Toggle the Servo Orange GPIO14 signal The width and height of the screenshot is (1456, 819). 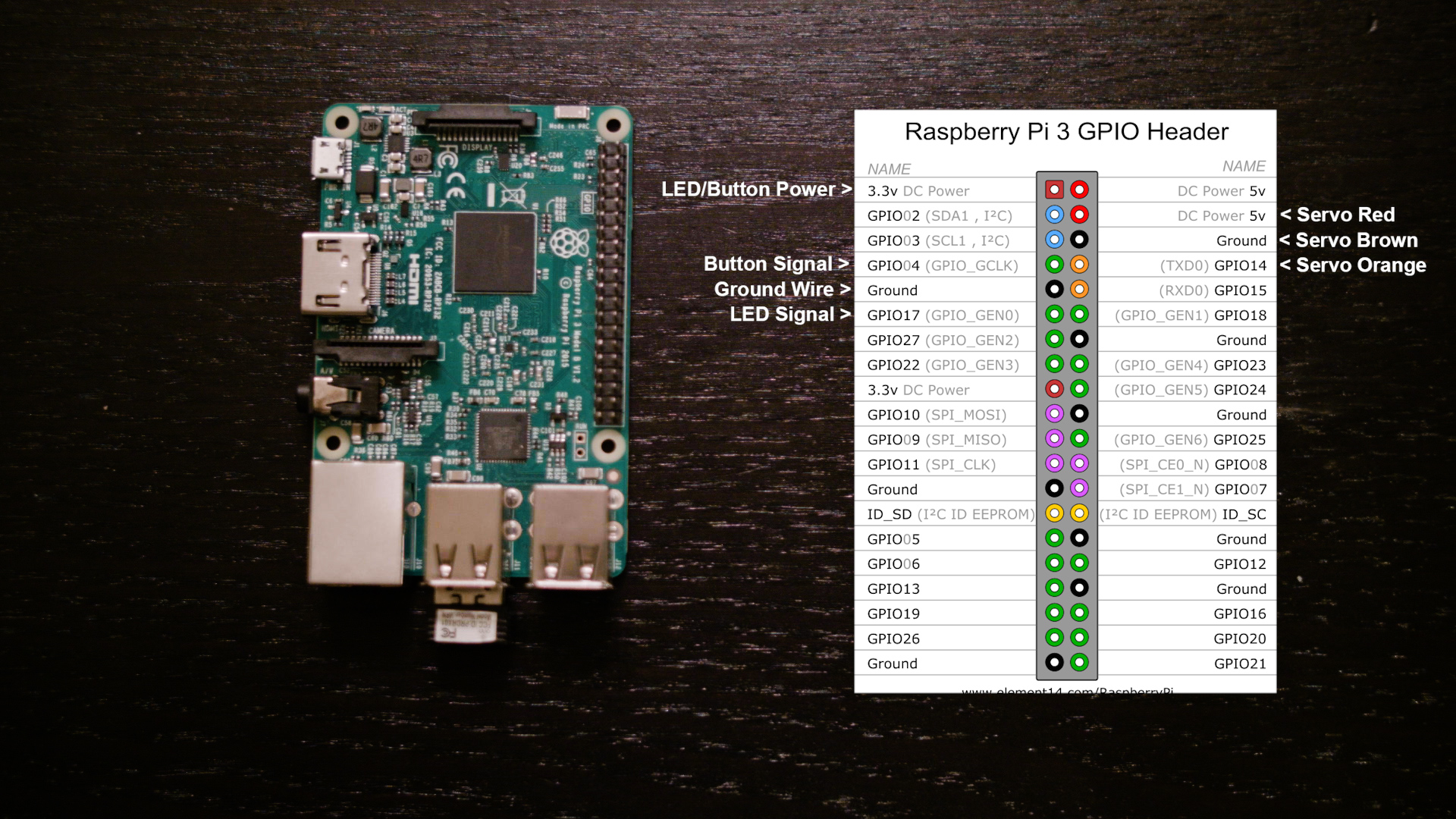1080,264
